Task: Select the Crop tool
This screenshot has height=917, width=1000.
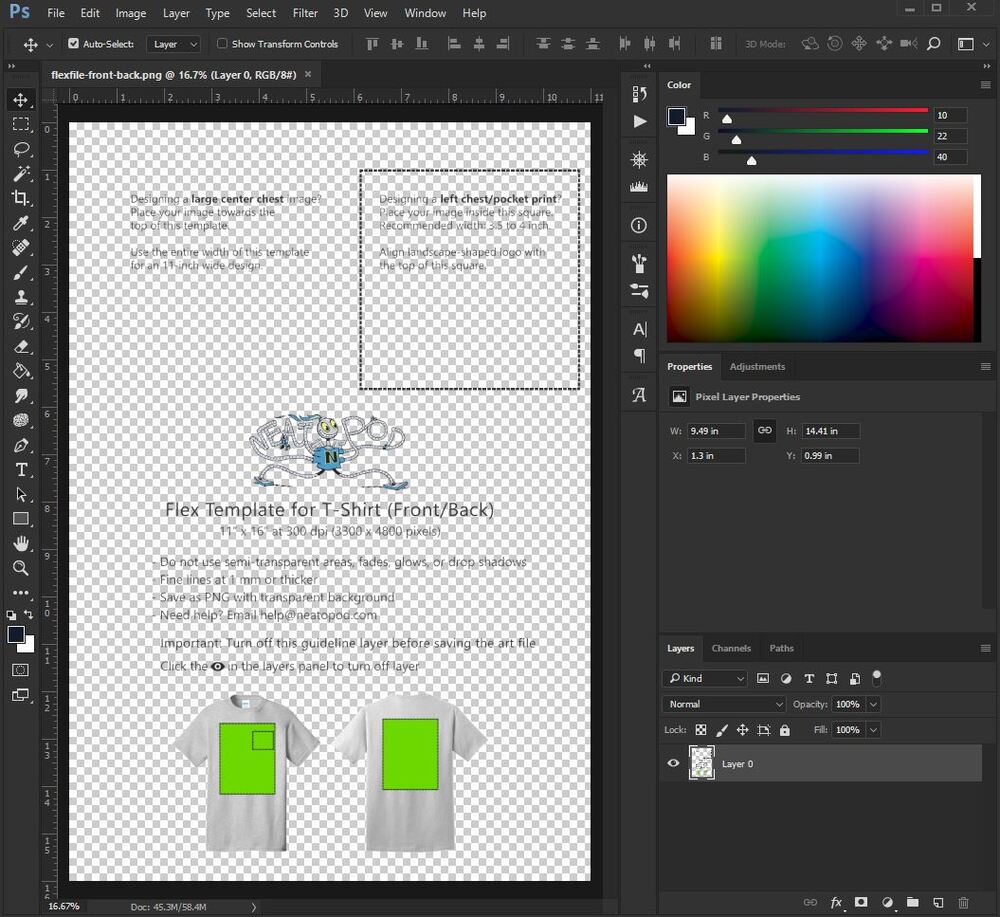Action: [20, 198]
